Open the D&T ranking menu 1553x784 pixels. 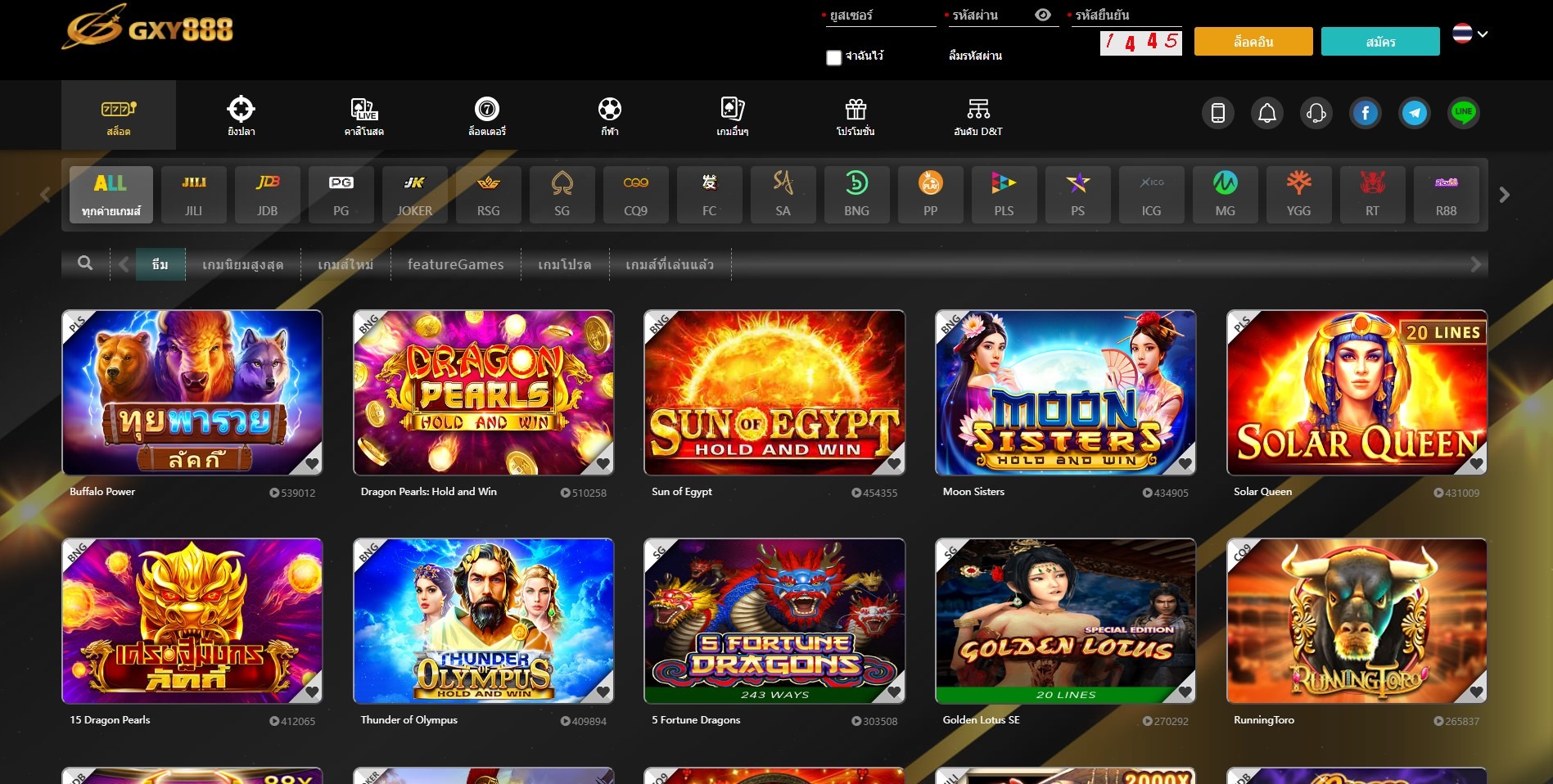point(978,115)
